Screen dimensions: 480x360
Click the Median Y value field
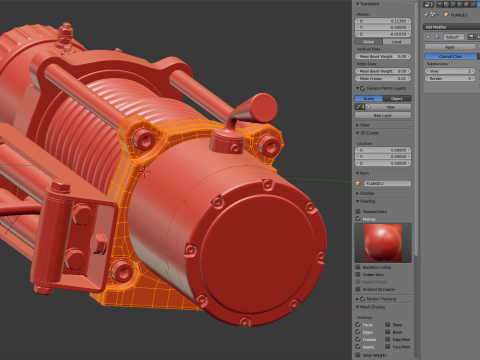coord(383,27)
